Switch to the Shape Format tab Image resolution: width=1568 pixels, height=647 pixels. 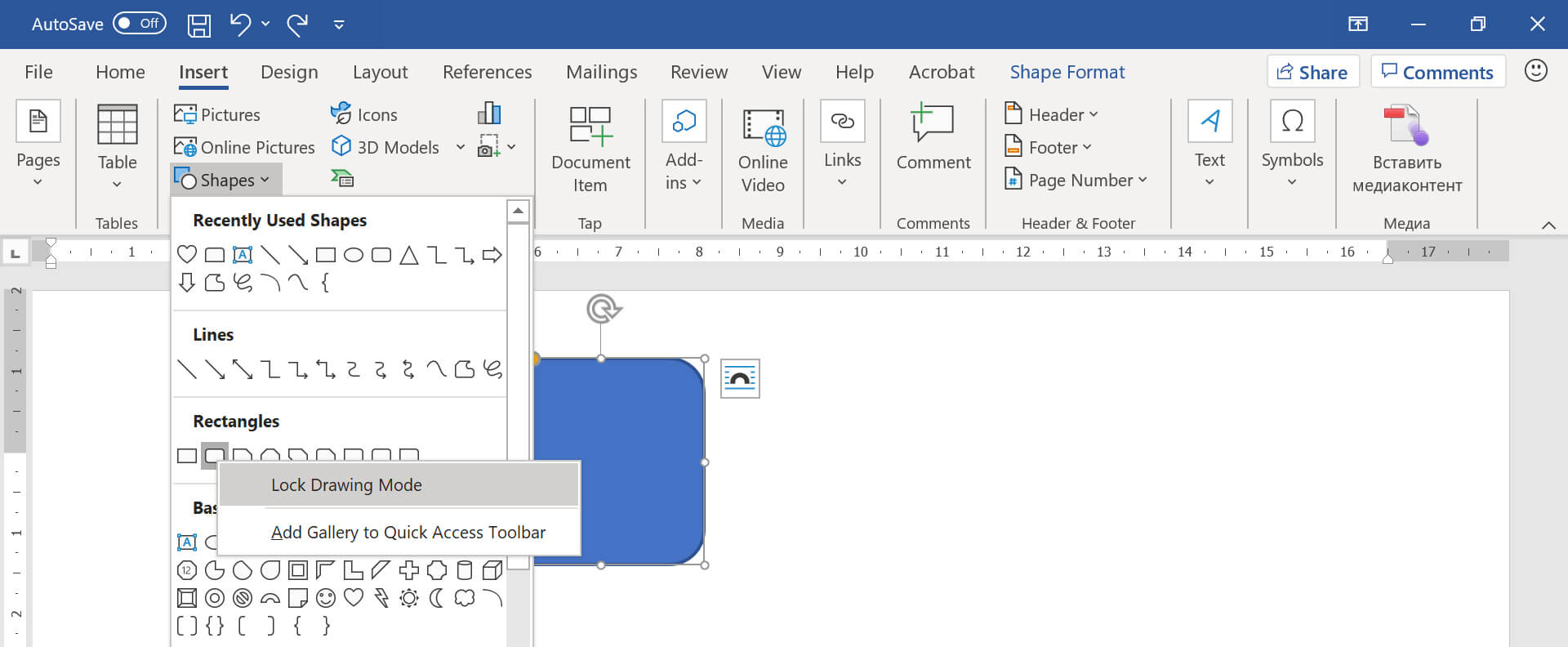(x=1067, y=72)
